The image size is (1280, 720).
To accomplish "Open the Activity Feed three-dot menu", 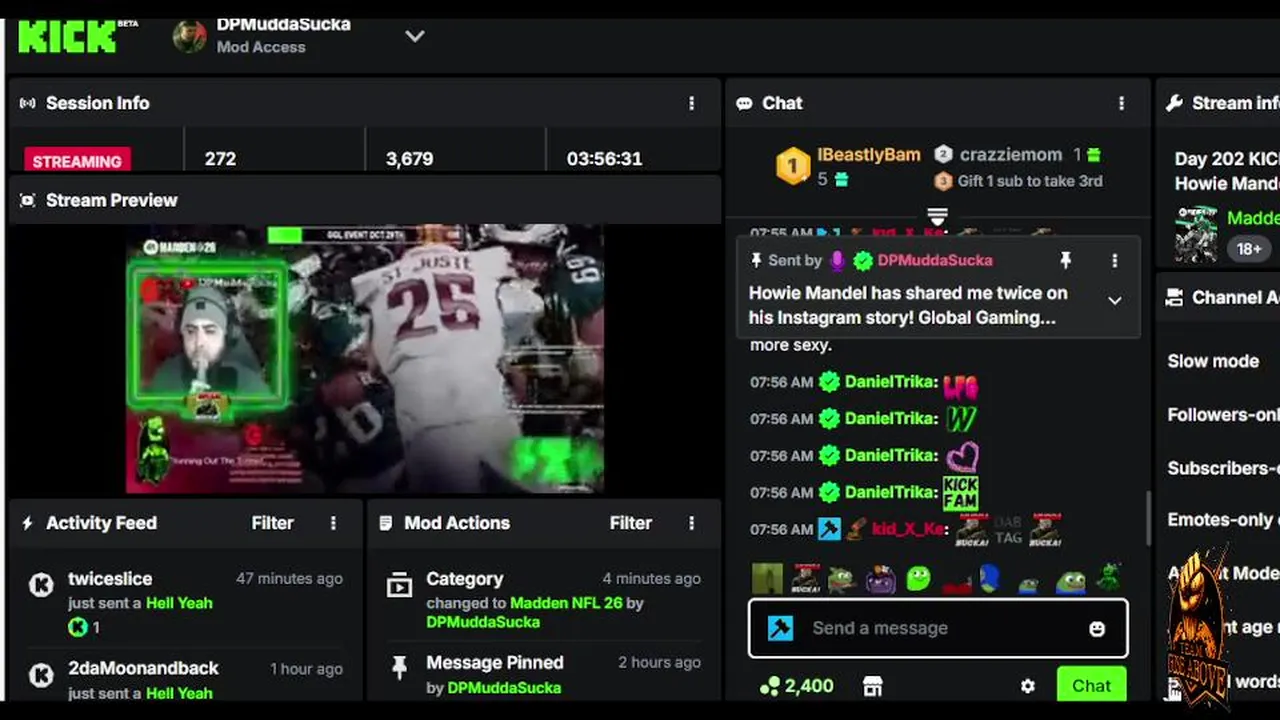I will [x=333, y=523].
